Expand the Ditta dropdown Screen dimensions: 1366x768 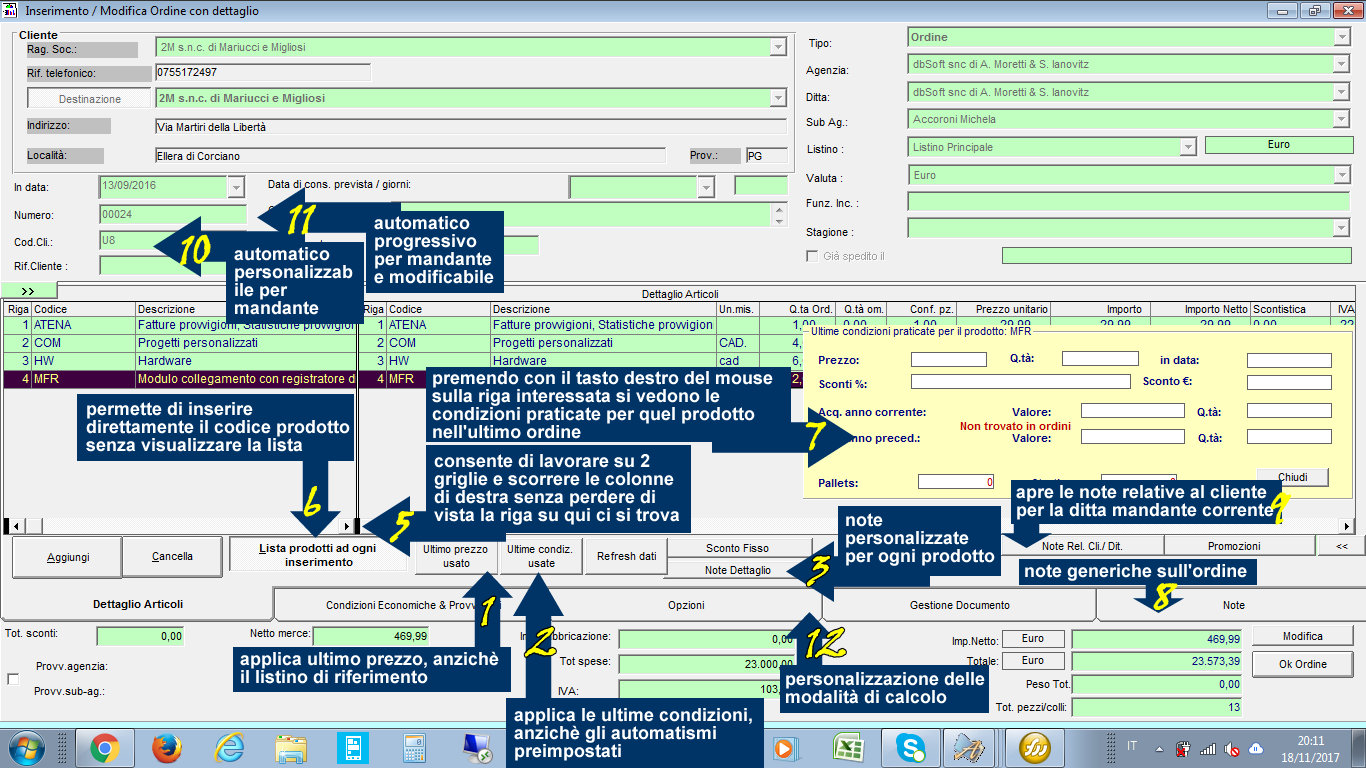pos(1342,92)
